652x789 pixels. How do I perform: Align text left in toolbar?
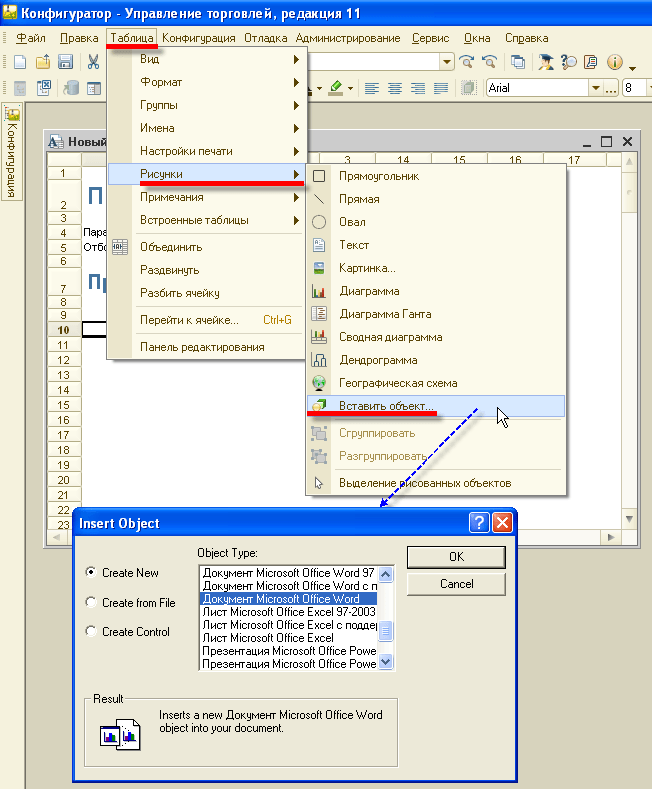(x=372, y=89)
